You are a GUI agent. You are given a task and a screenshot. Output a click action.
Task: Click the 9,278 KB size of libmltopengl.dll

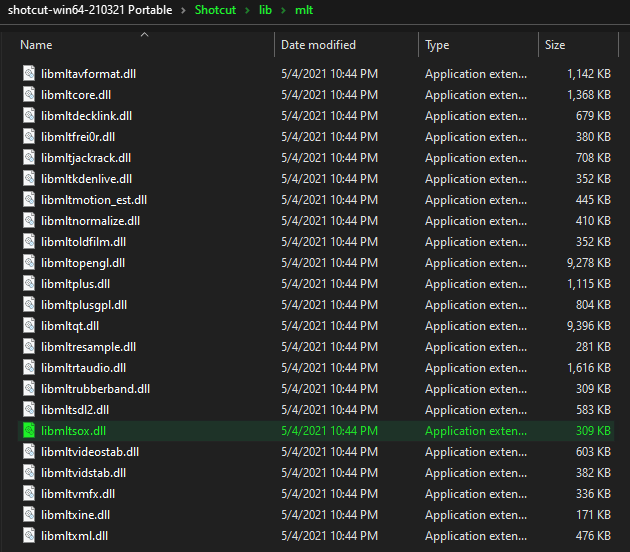pyautogui.click(x=589, y=263)
